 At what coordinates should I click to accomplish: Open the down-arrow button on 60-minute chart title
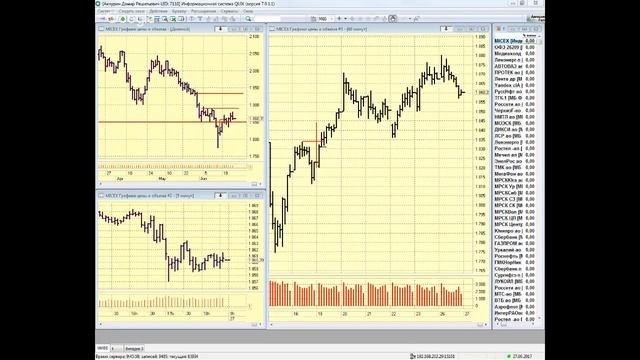coord(446,29)
